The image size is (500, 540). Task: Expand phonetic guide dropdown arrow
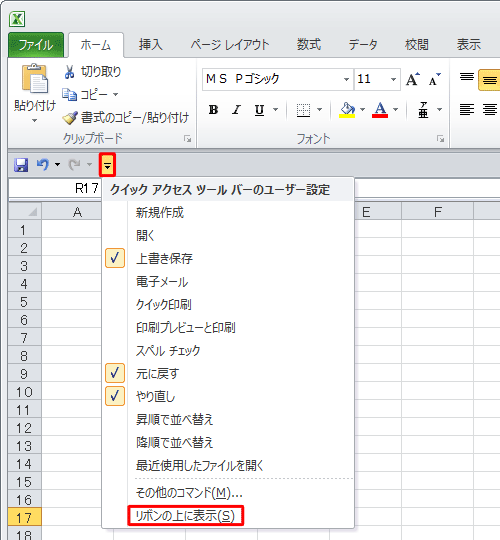439,110
